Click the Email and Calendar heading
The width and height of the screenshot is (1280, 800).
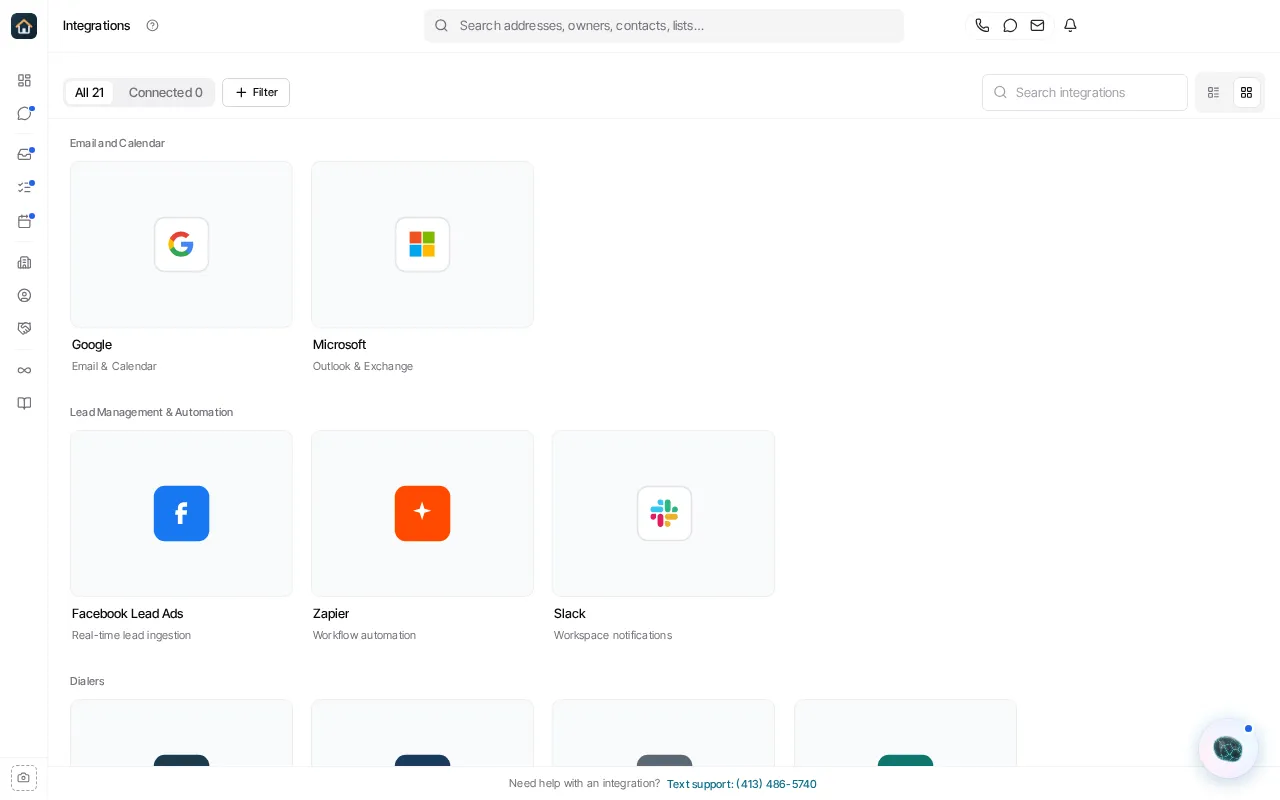(x=117, y=143)
